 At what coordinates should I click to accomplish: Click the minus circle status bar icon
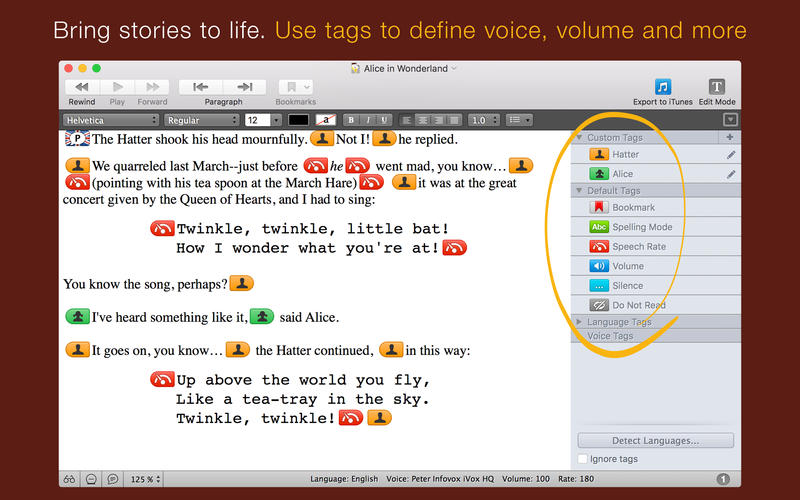tap(91, 479)
